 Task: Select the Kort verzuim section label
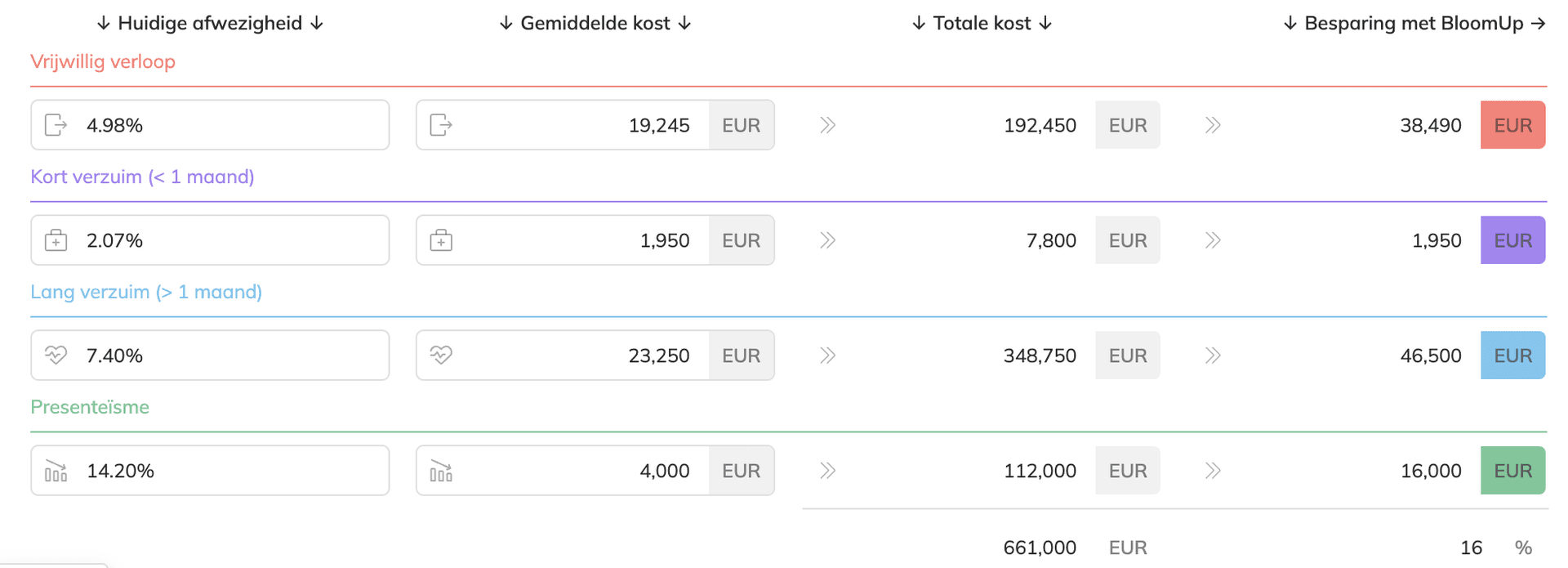[x=142, y=177]
